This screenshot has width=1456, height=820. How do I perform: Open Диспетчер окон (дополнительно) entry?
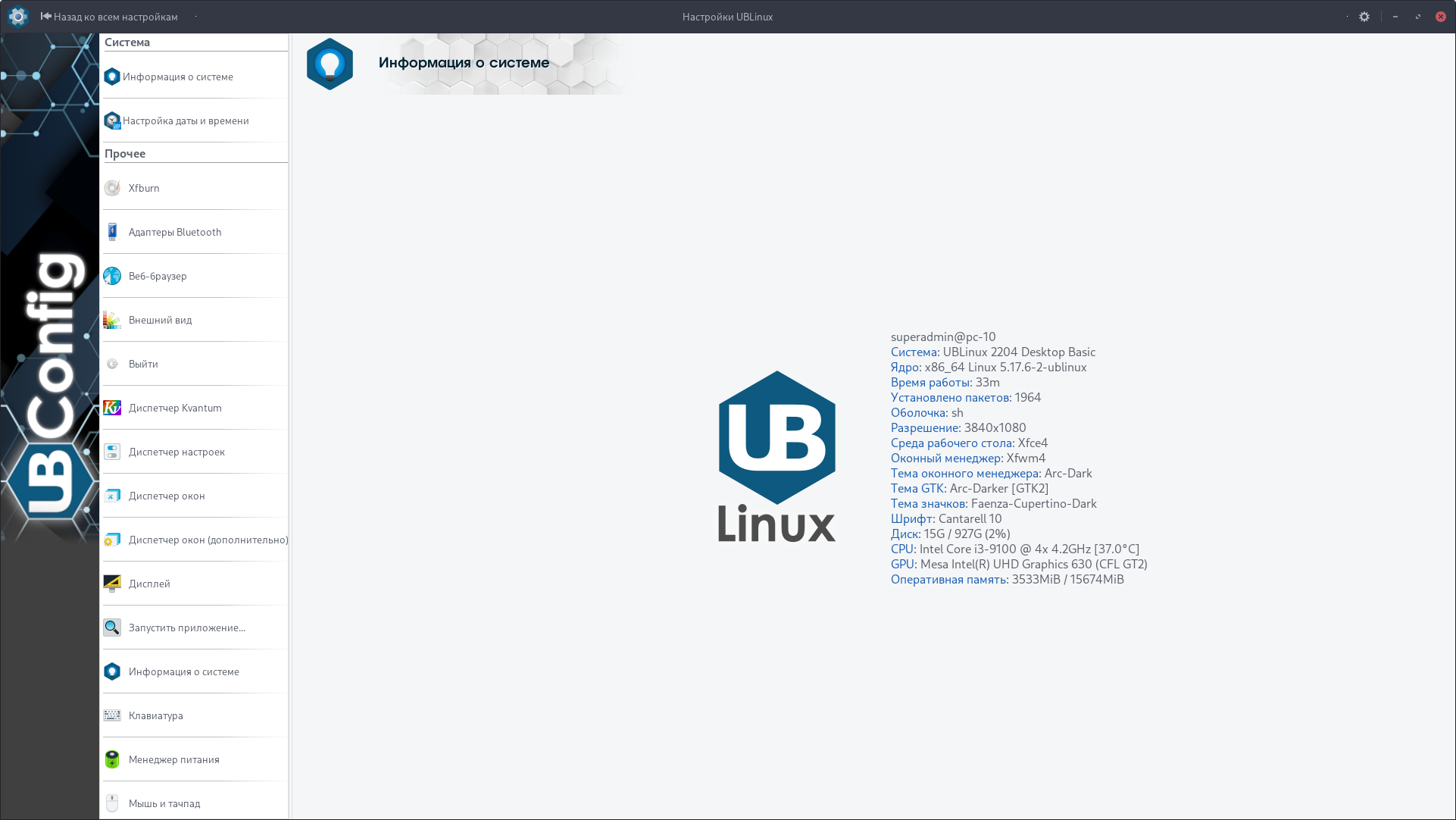point(208,540)
